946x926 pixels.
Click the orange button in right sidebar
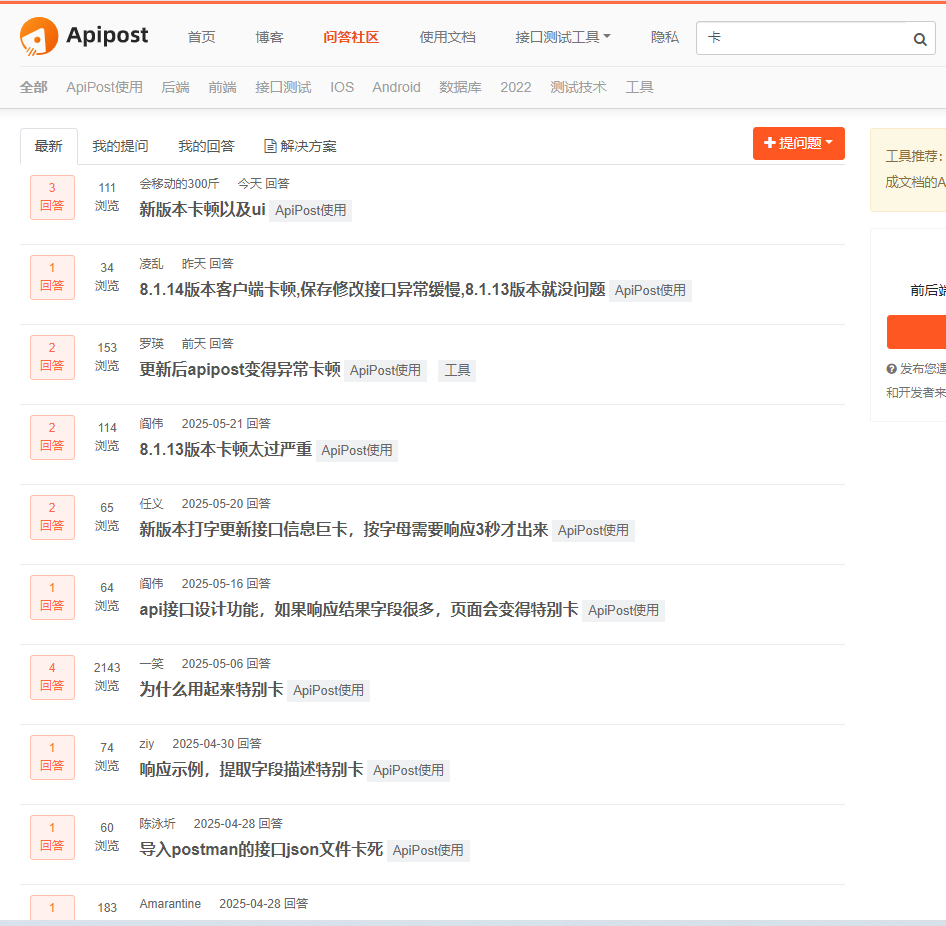click(916, 332)
